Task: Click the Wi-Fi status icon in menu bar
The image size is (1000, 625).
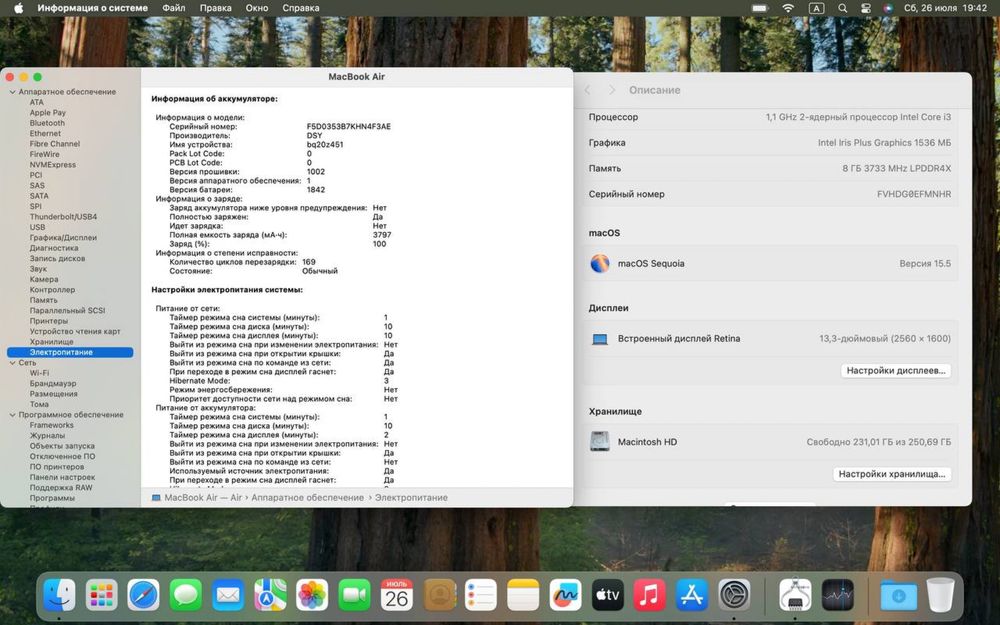Action: pos(788,8)
